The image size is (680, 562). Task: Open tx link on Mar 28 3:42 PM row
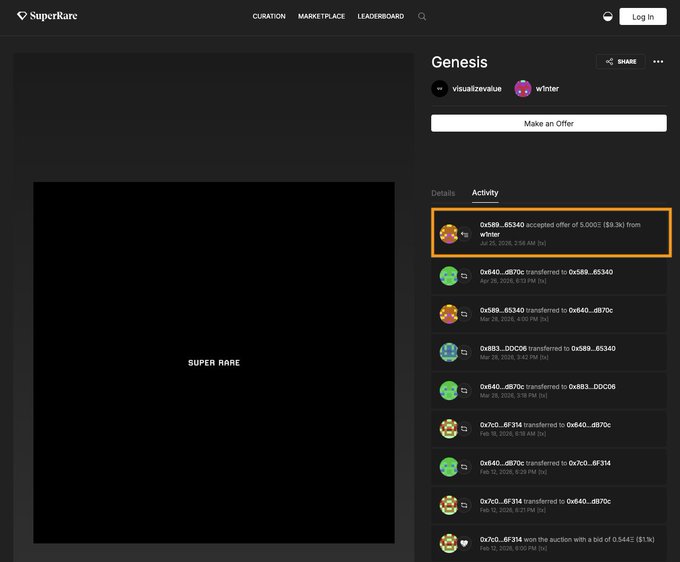pos(544,357)
